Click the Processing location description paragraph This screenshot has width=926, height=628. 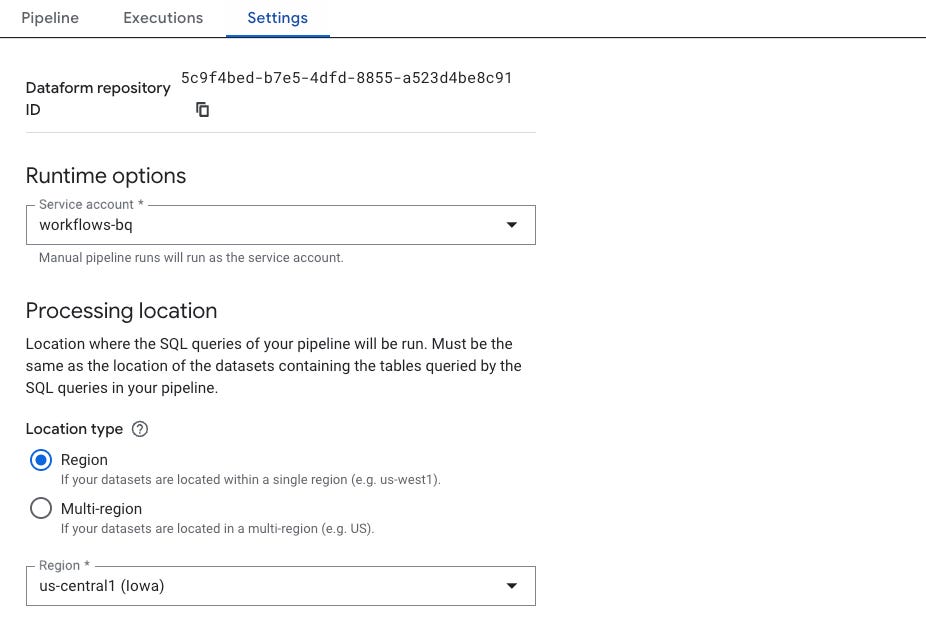(x=273, y=365)
